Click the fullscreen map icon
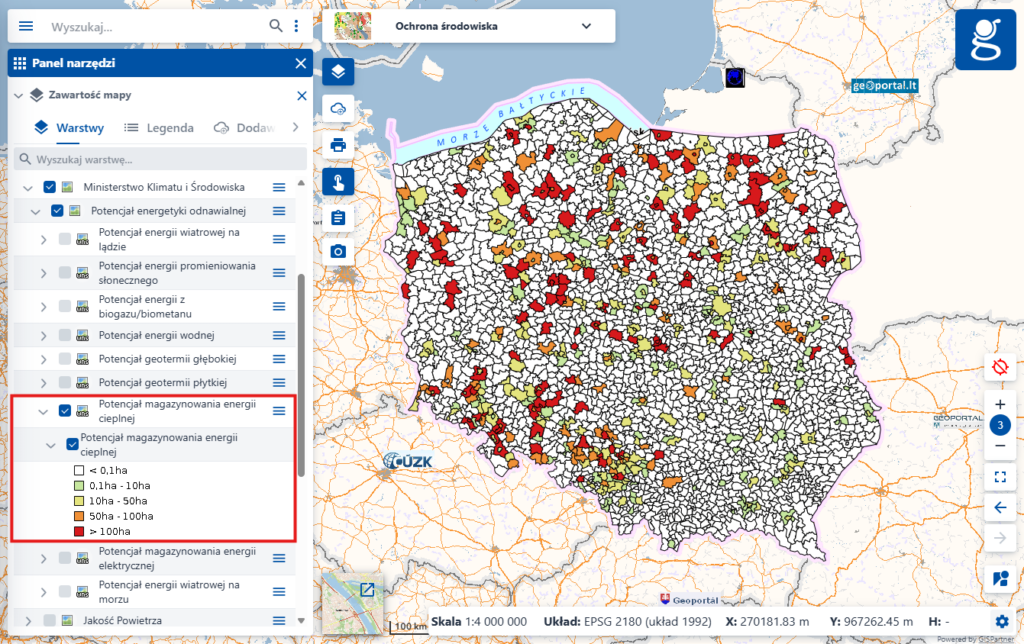 (x=999, y=477)
